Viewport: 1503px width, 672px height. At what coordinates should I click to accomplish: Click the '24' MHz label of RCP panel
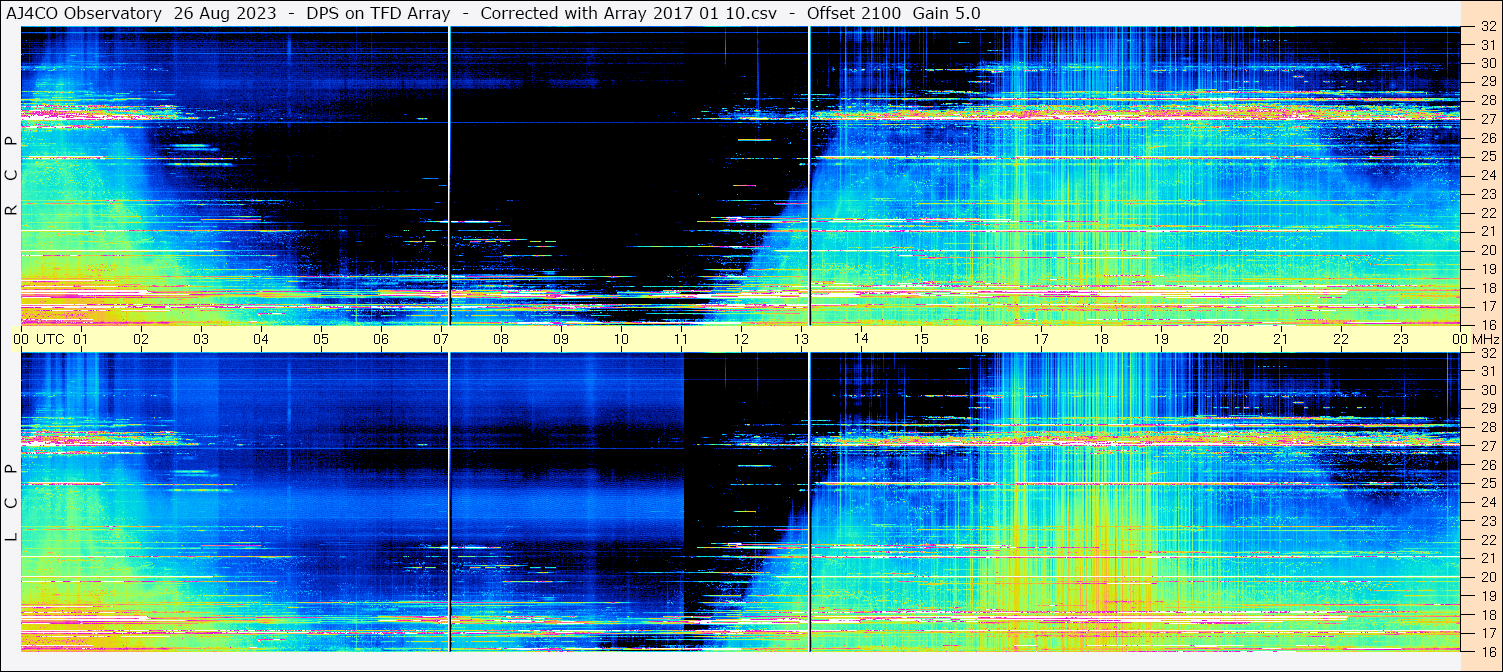(x=1487, y=175)
